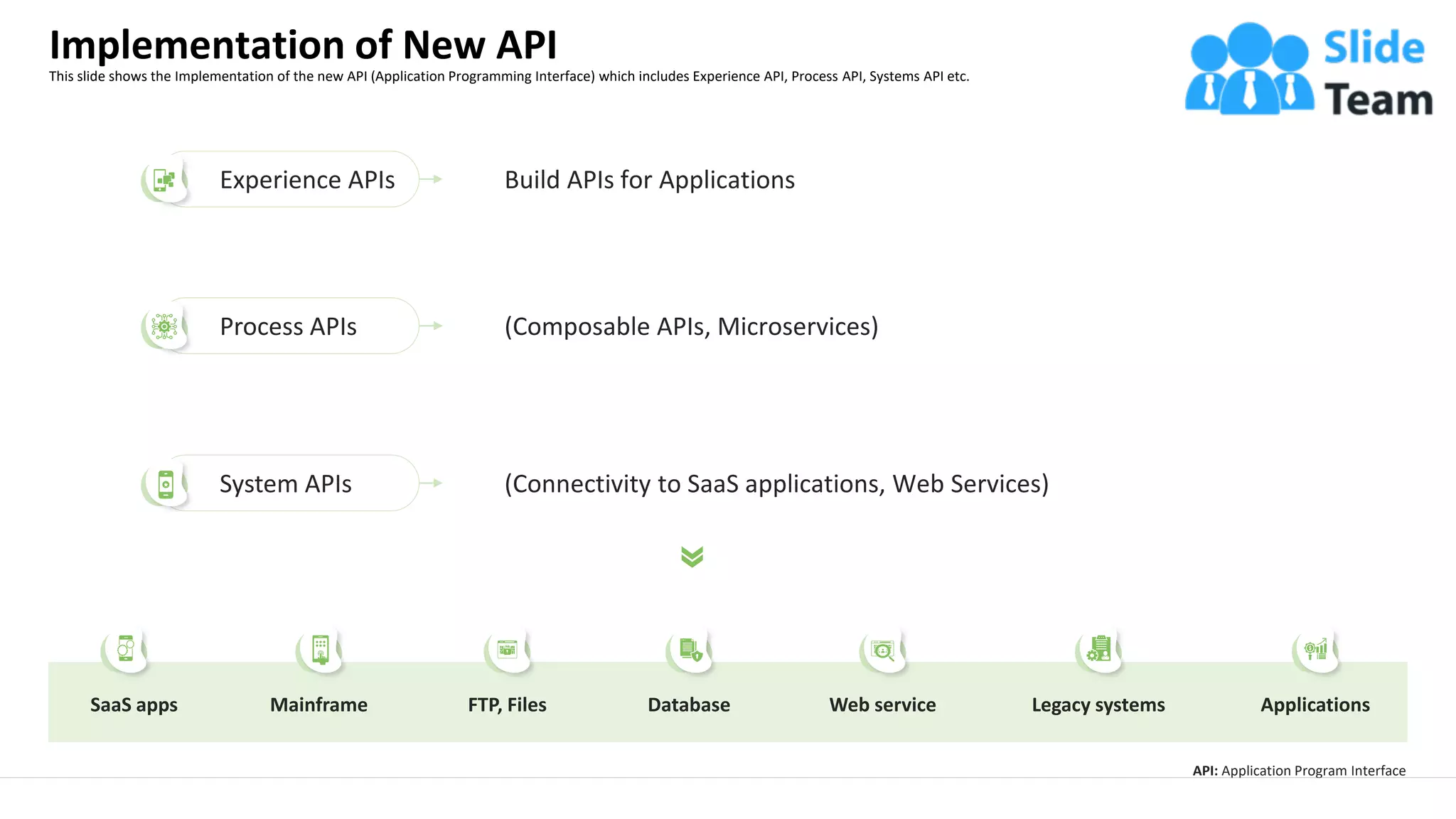Click Connectivity to SaaS applications text
Screen dimensions: 1456x819
[x=777, y=484]
